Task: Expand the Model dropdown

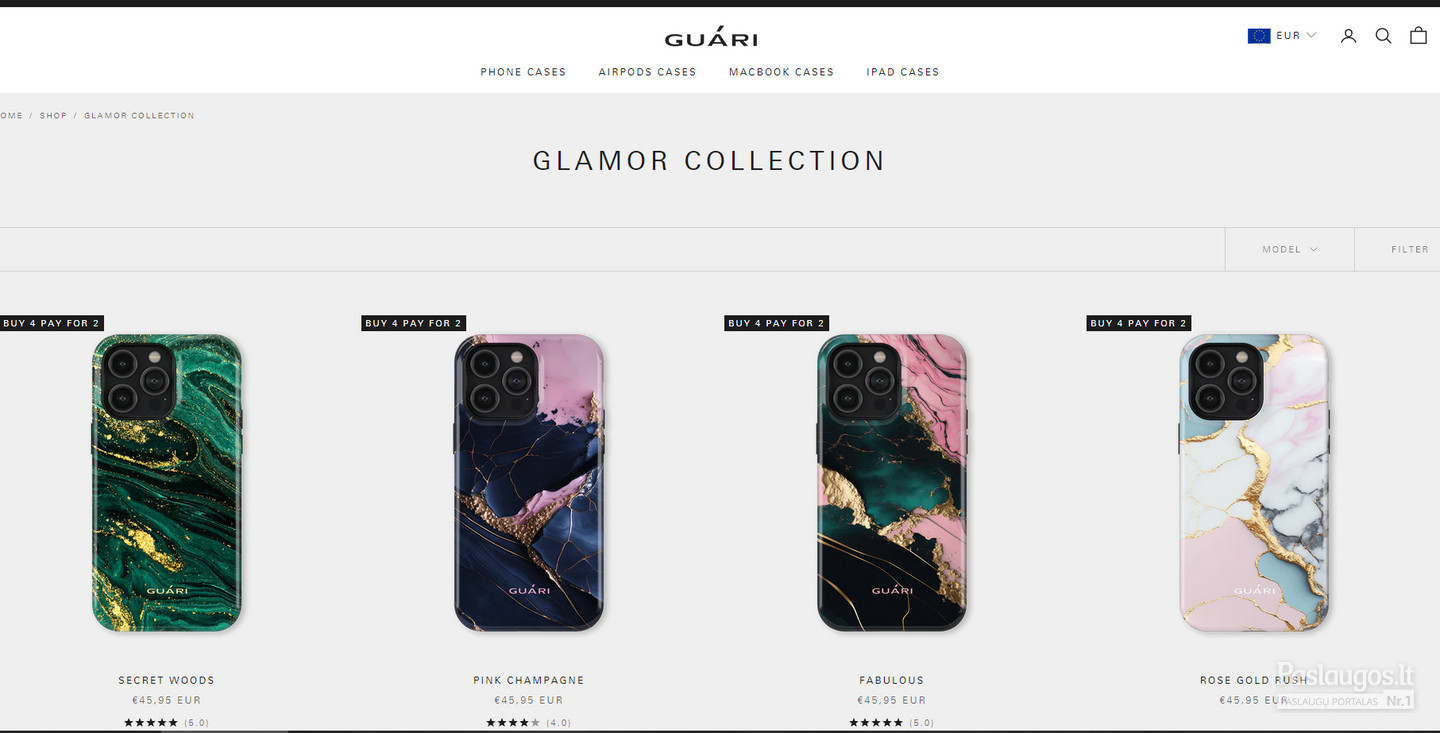Action: coord(1290,249)
